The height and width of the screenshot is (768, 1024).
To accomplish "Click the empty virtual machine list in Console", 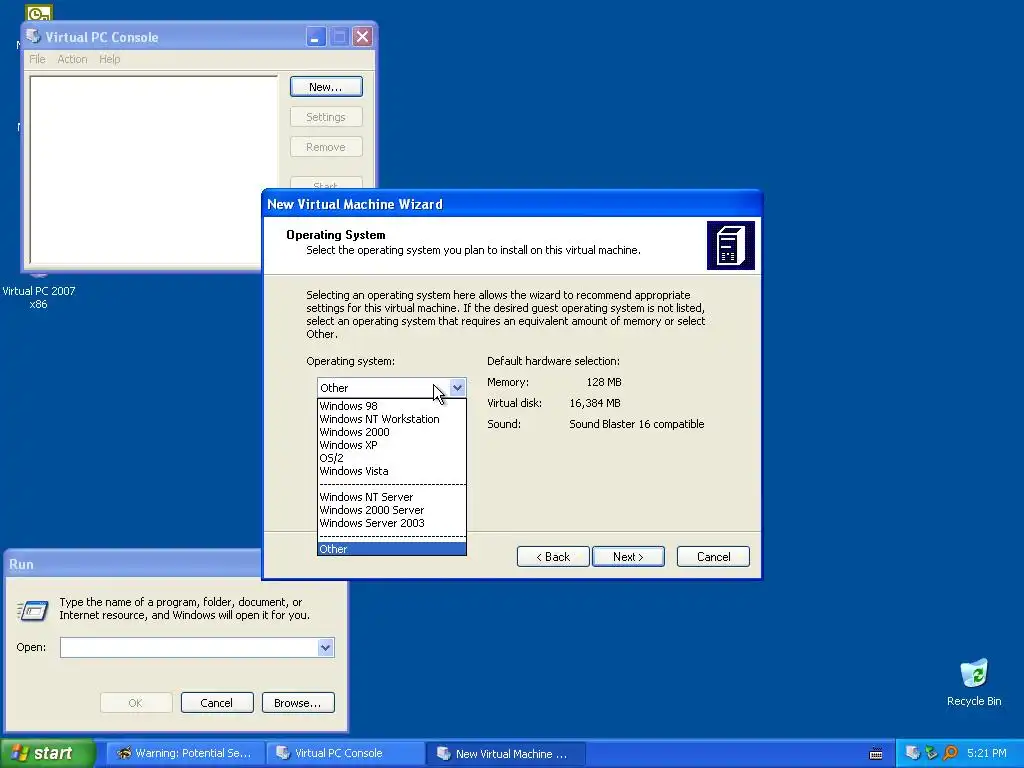I will click(153, 170).
